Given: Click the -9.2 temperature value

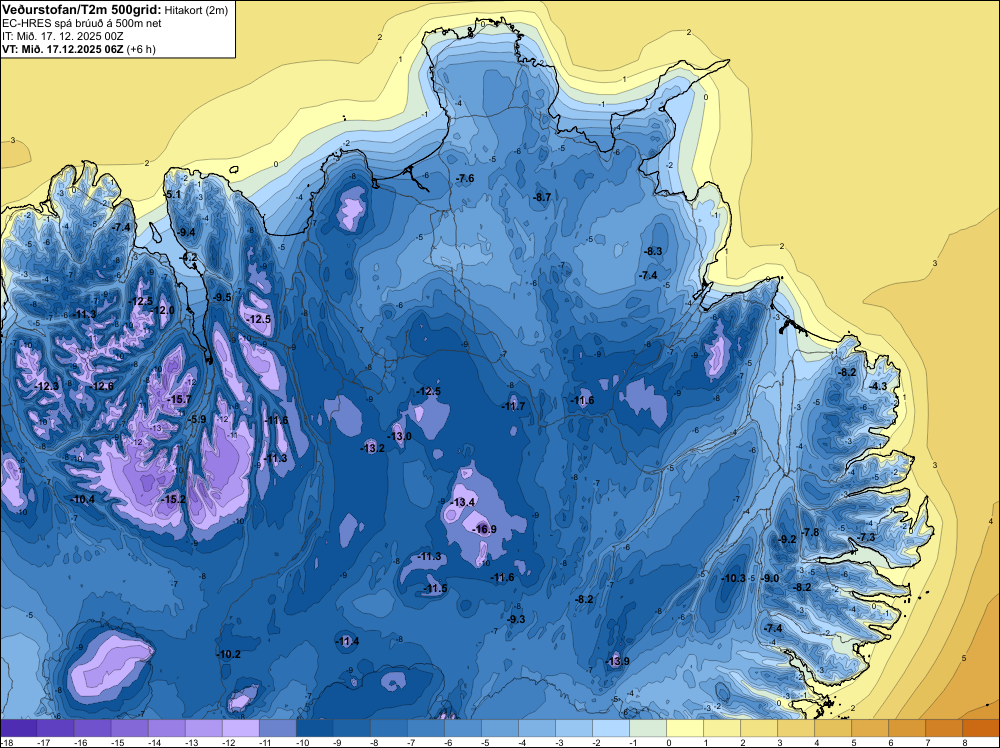Looking at the screenshot, I should [788, 539].
